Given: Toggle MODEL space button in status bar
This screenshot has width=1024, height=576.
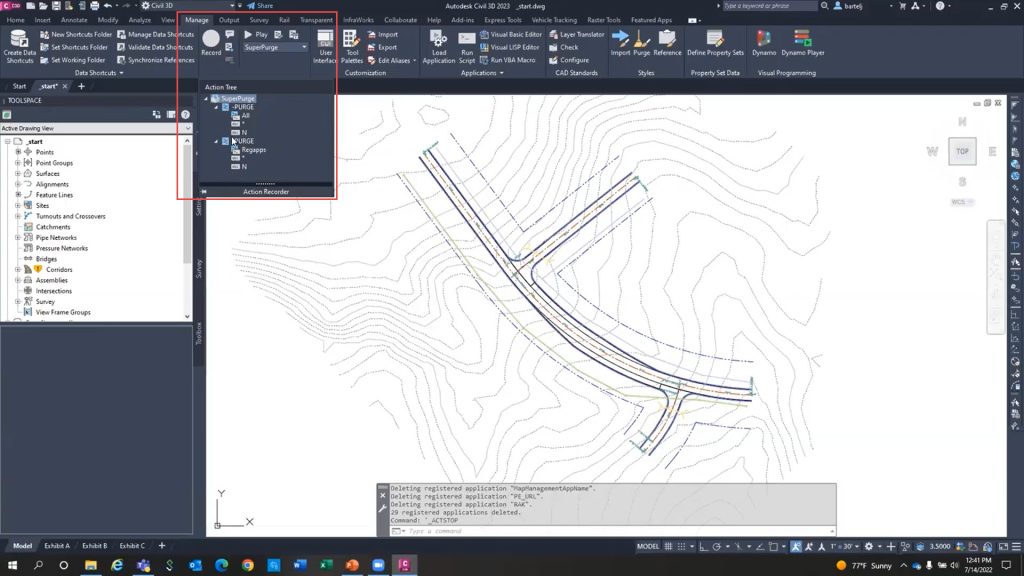Looking at the screenshot, I should click(x=648, y=547).
